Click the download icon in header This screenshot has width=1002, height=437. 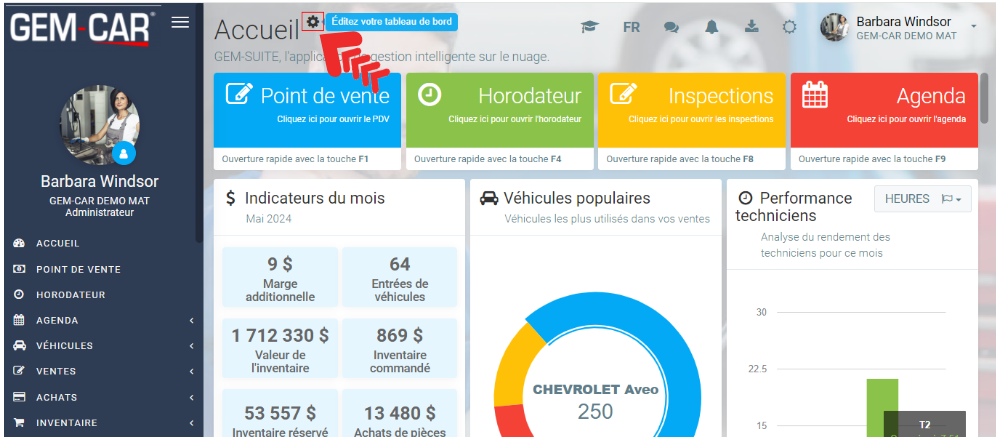tap(751, 27)
